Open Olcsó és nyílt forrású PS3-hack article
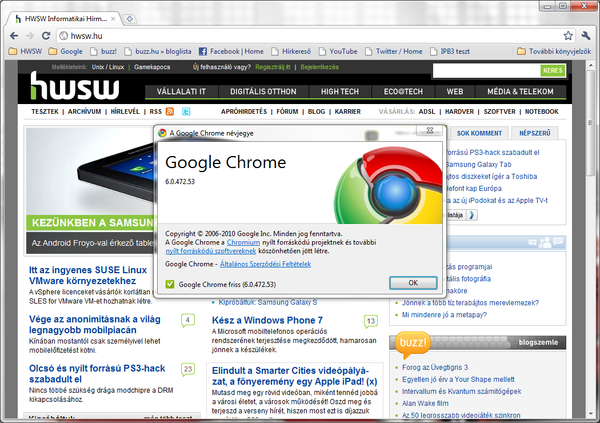Screen dimensions: 600x423 tap(97, 374)
